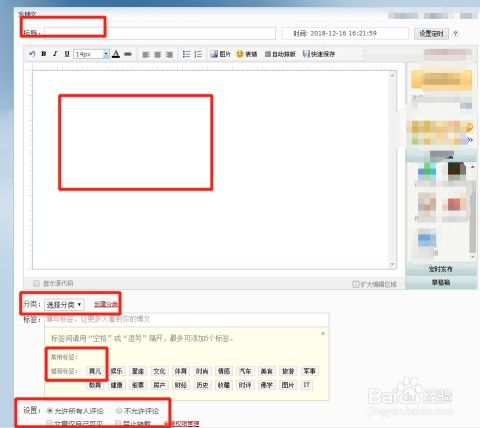This screenshot has height=428, width=480.
Task: Insert a hyperlink using the chain icon
Action: 128,54
